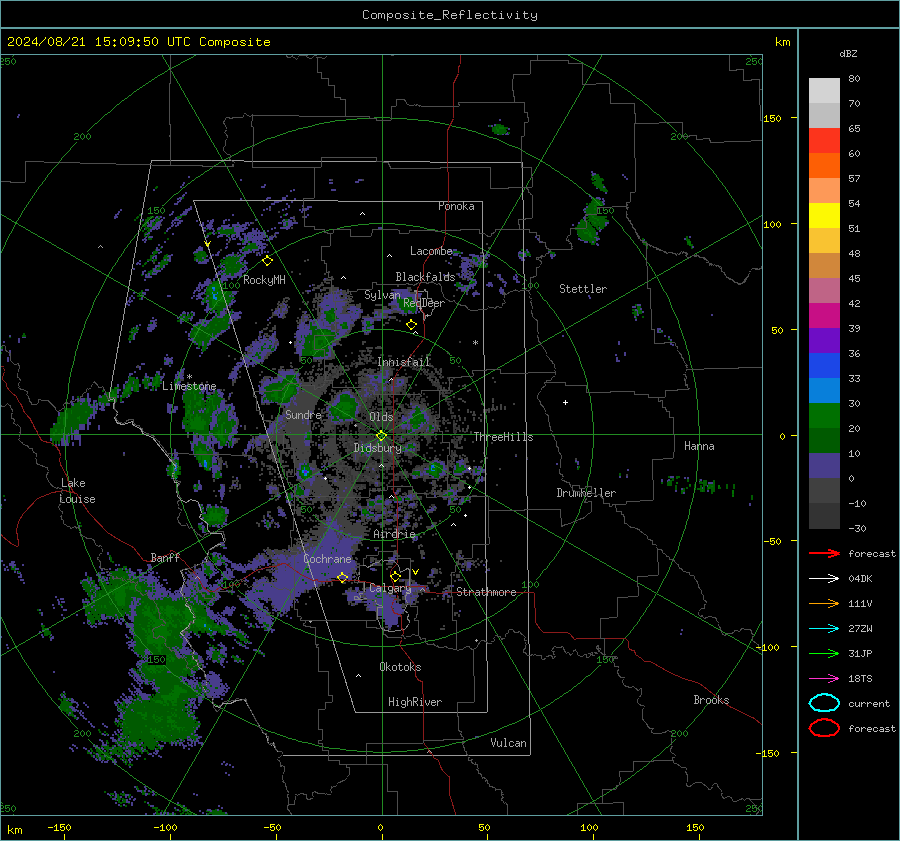Click the Innisfail city label
900x841 pixels.
point(404,362)
